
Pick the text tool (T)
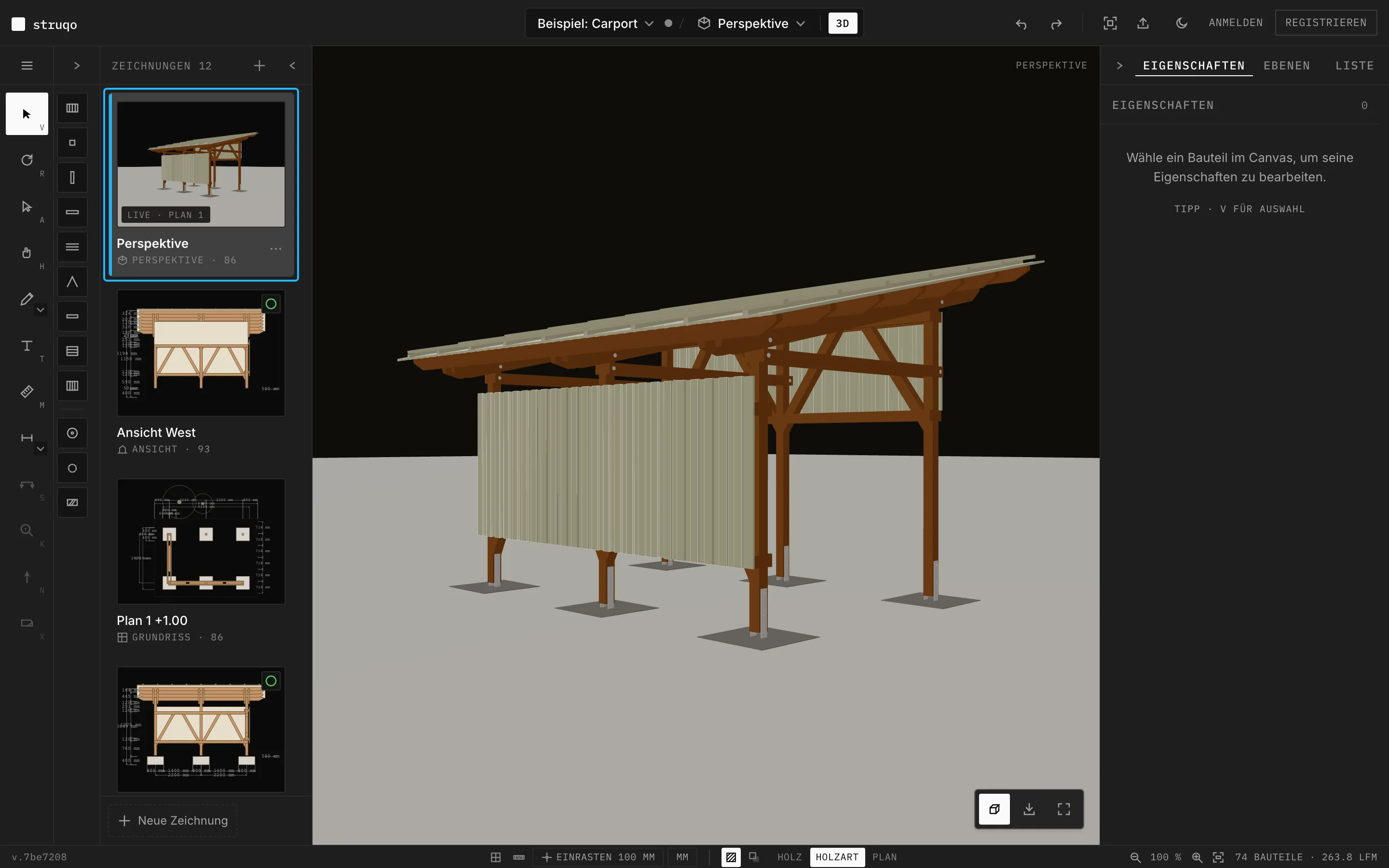[27, 346]
